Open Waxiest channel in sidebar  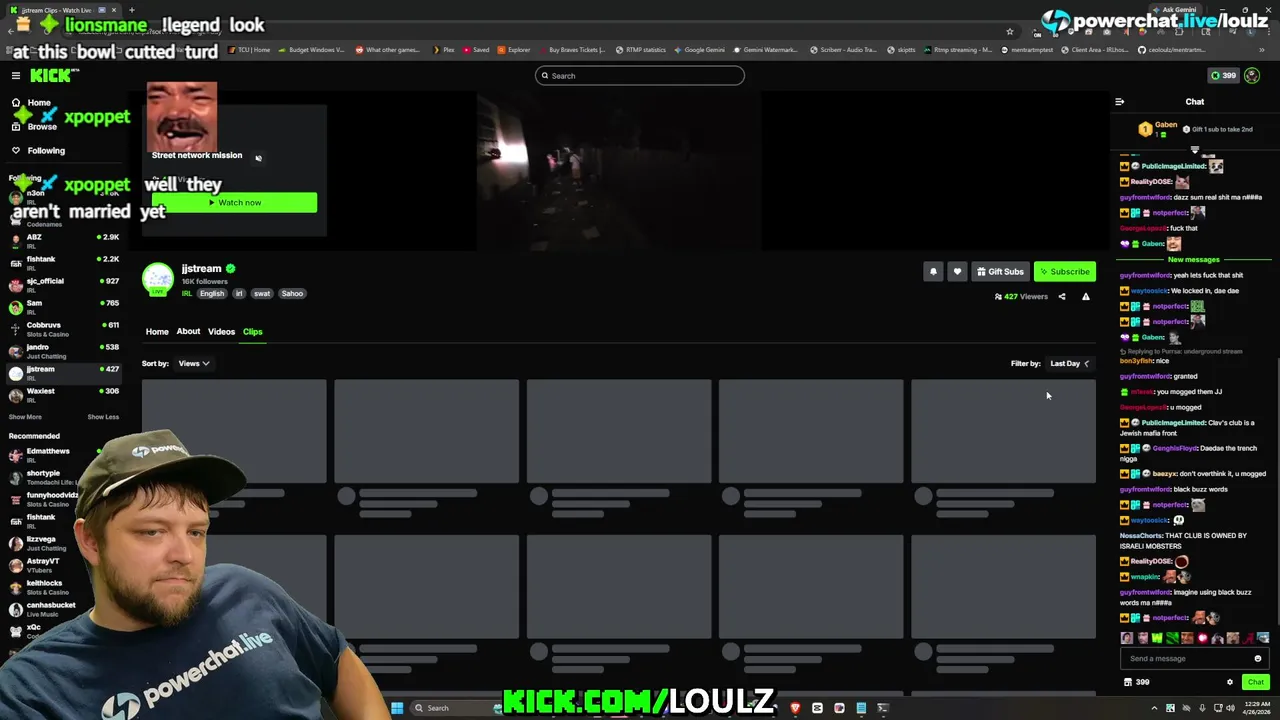[63, 394]
